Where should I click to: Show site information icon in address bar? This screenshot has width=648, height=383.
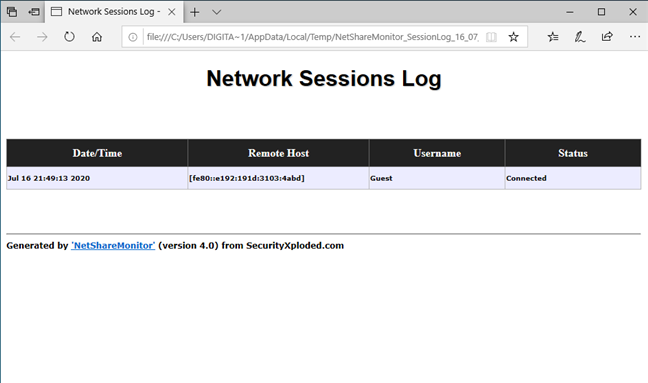point(133,37)
